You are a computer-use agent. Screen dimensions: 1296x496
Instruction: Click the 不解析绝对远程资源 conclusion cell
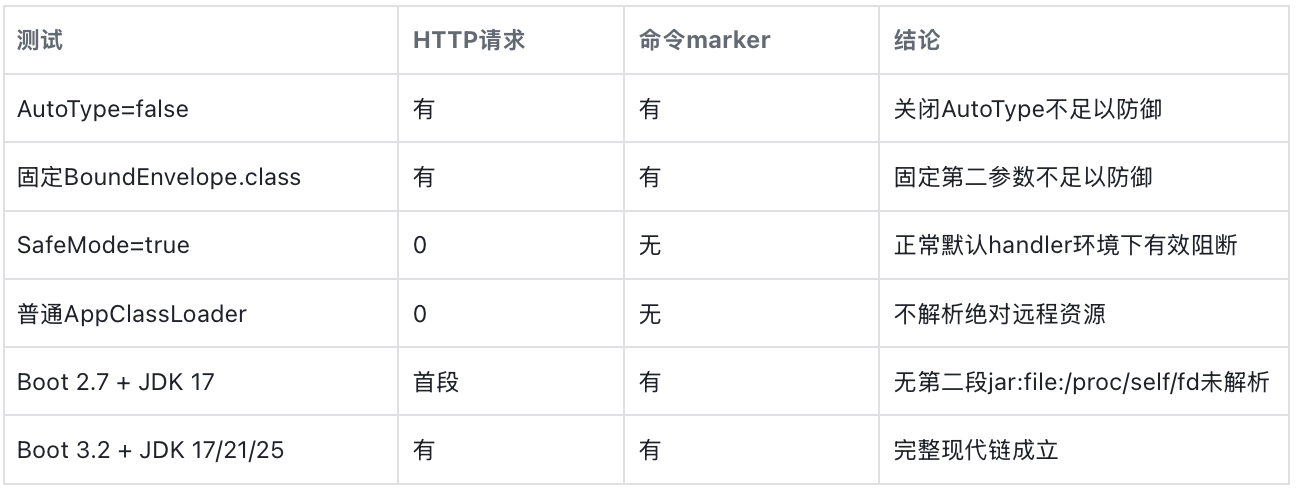pyautogui.click(x=1084, y=313)
